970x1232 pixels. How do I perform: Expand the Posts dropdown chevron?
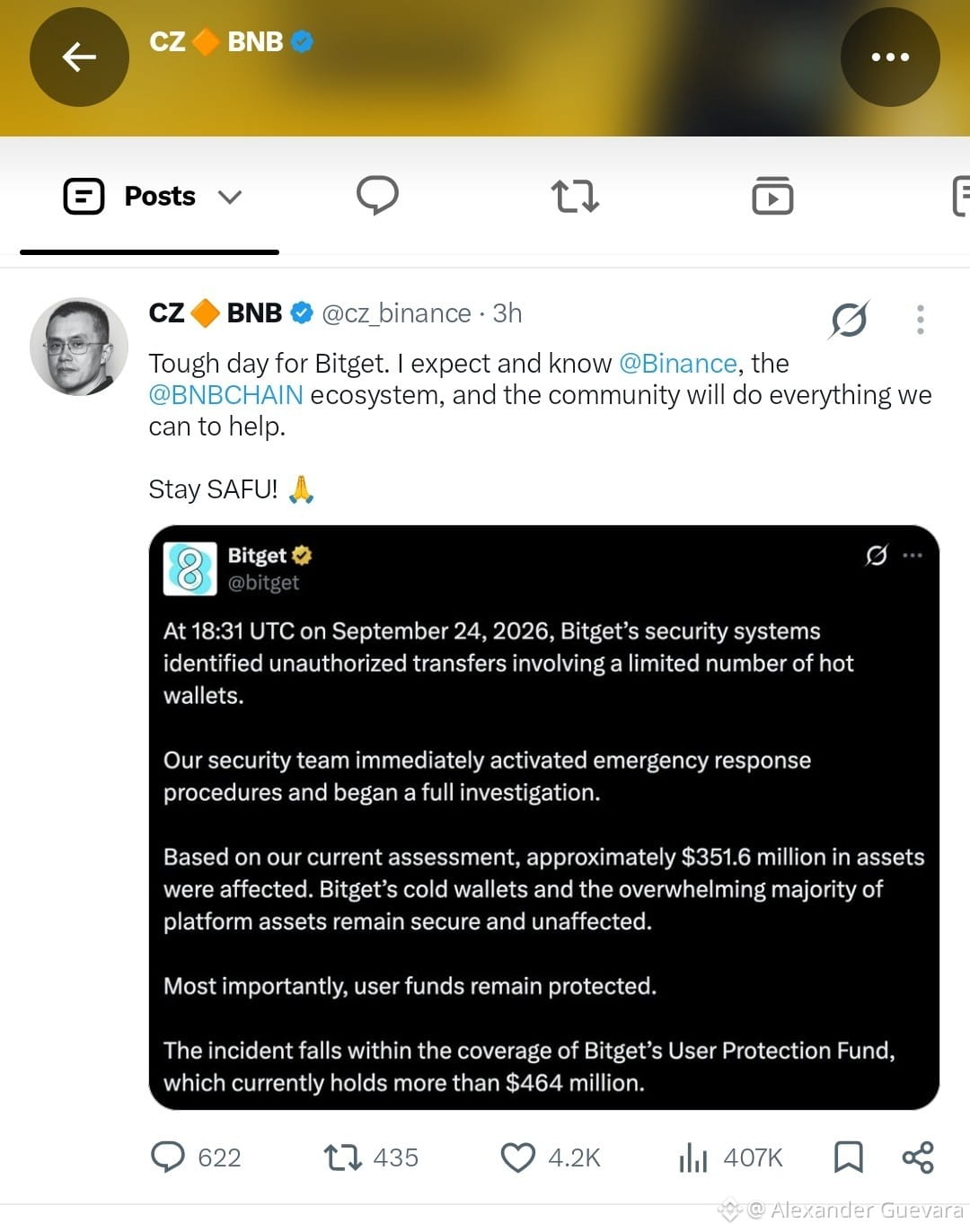pos(230,197)
